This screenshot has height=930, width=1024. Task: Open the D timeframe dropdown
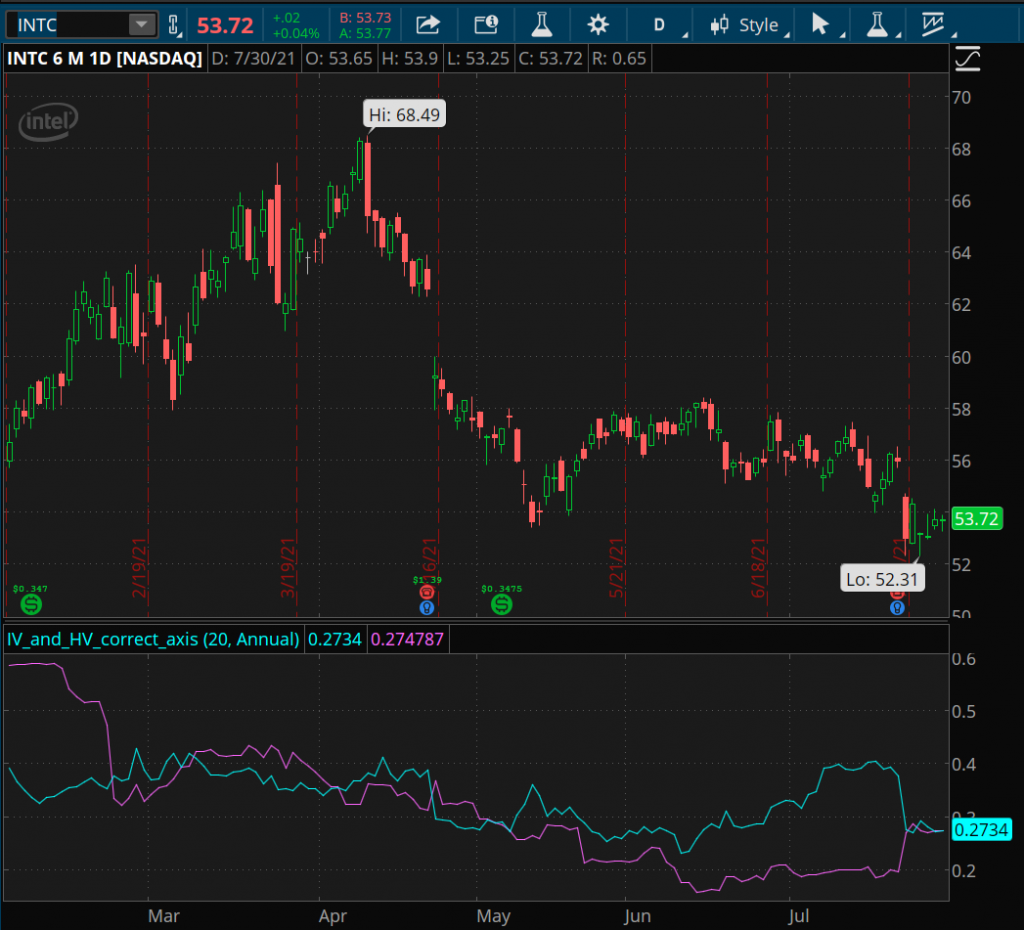click(667, 25)
